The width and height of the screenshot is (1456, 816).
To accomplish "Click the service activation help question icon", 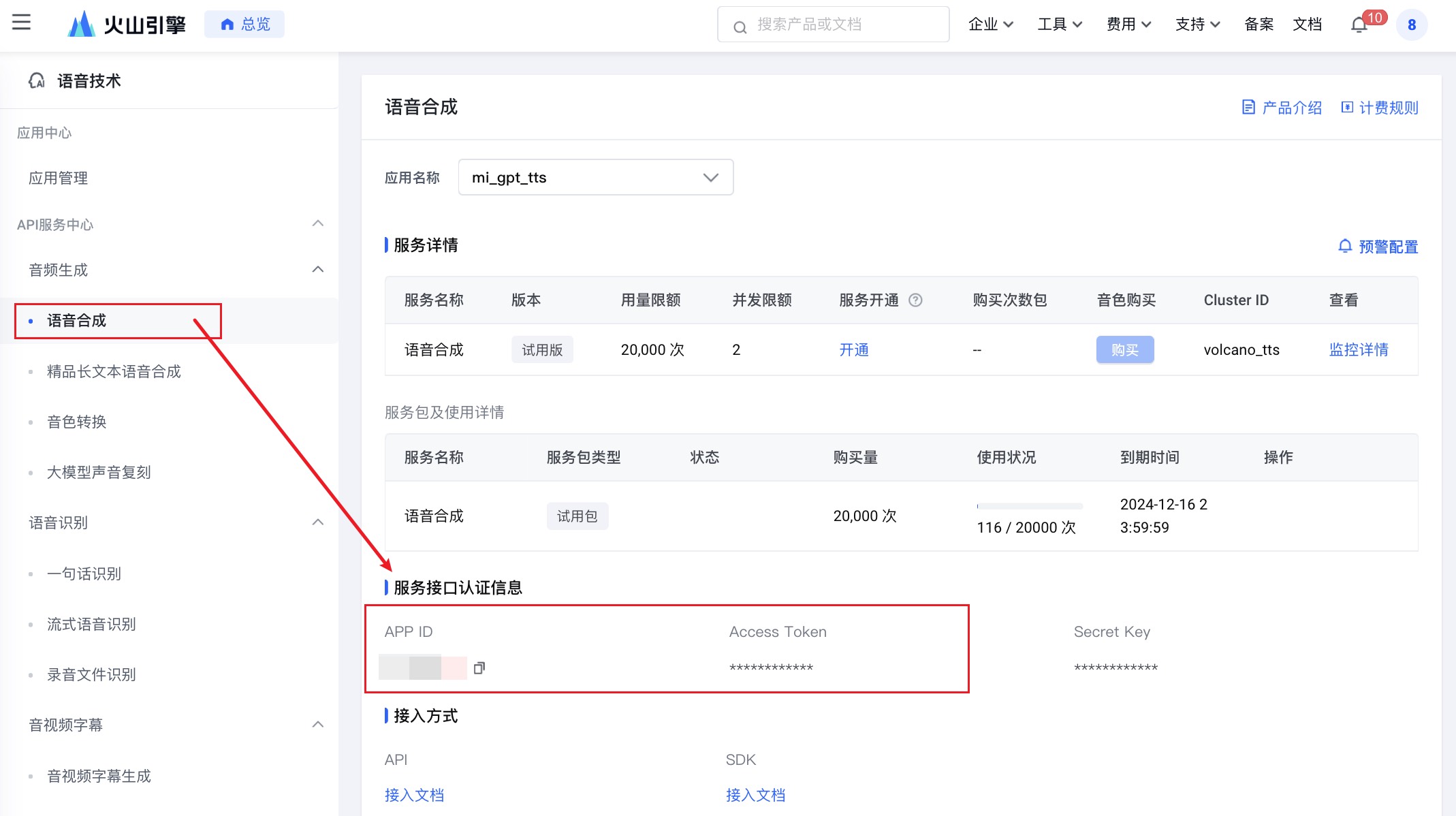I will (916, 300).
